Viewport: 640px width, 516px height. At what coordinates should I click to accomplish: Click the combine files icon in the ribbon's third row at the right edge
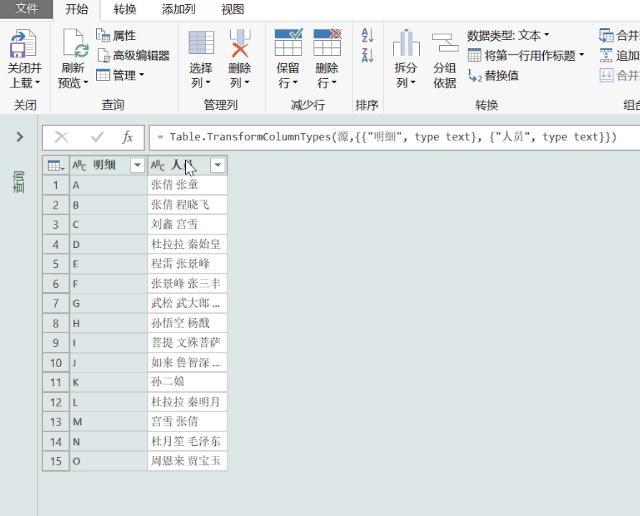coord(607,75)
